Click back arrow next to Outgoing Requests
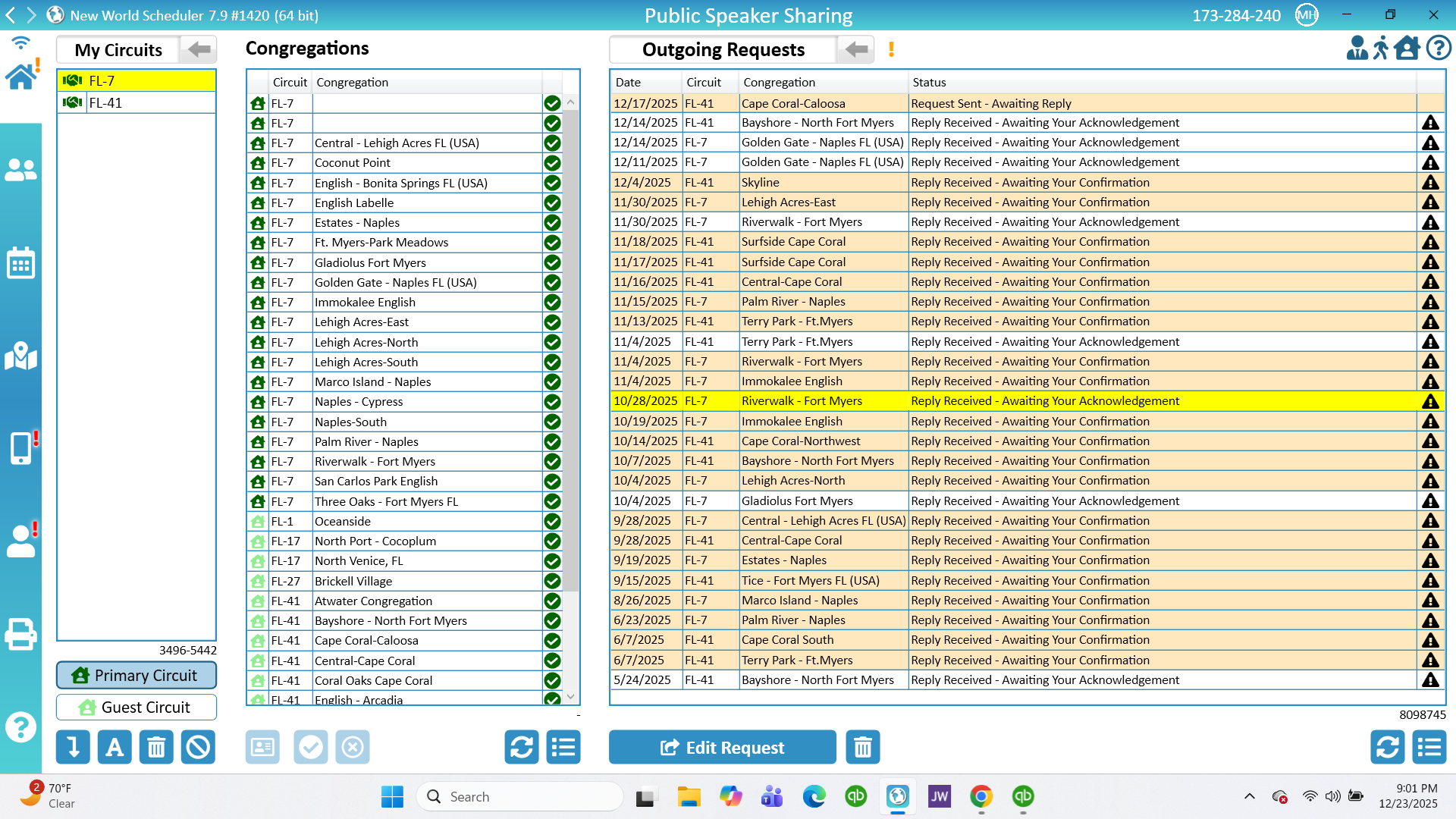 tap(856, 50)
